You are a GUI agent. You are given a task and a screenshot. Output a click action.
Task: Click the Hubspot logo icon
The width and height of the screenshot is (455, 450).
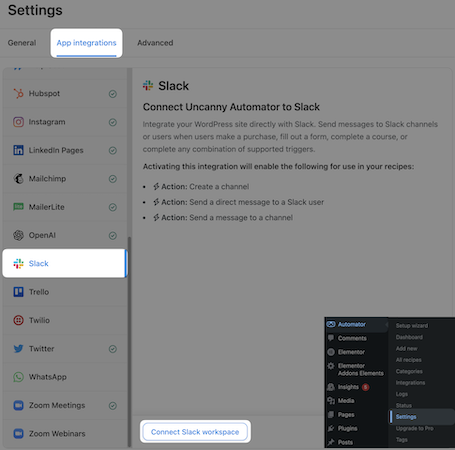click(x=18, y=93)
